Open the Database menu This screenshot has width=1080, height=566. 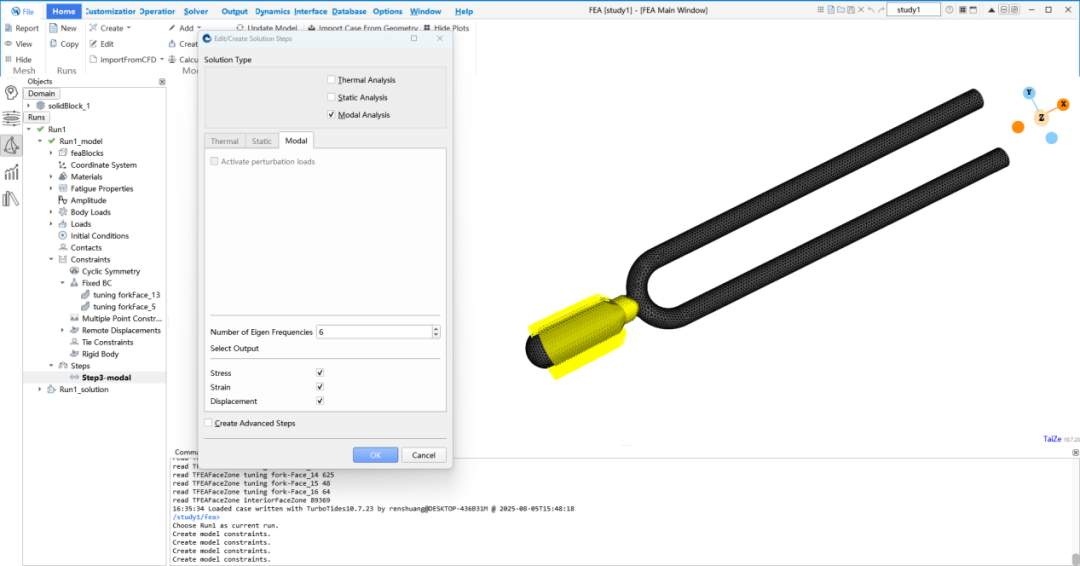[x=349, y=11]
